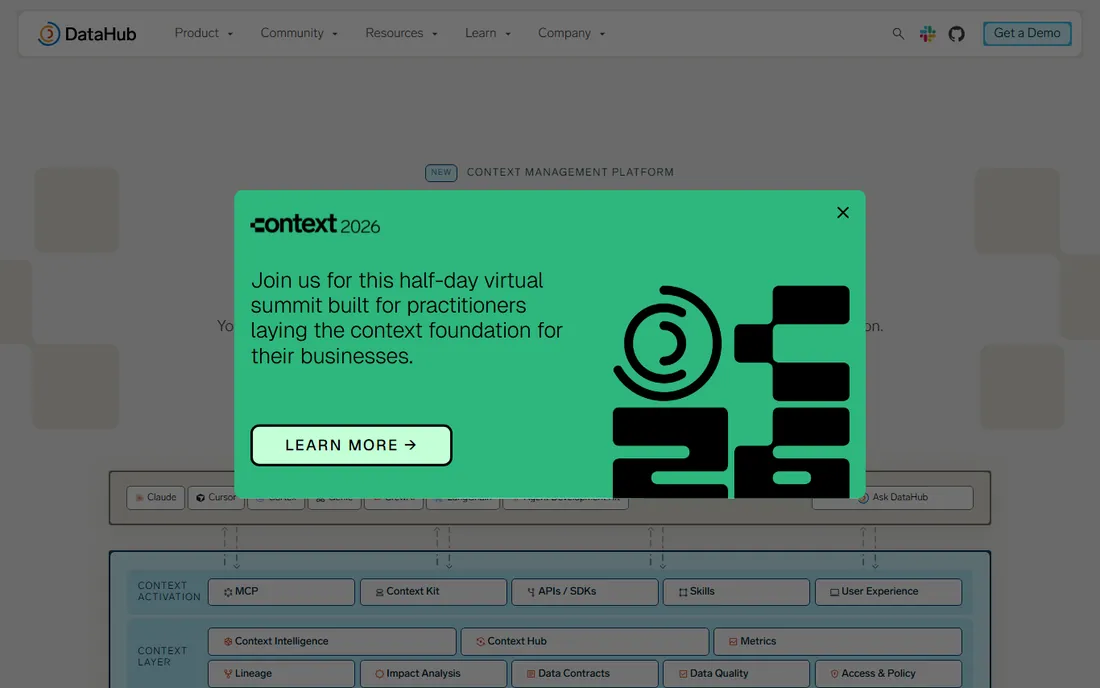Expand the Resources menu
The height and width of the screenshot is (688, 1100).
click(x=401, y=34)
